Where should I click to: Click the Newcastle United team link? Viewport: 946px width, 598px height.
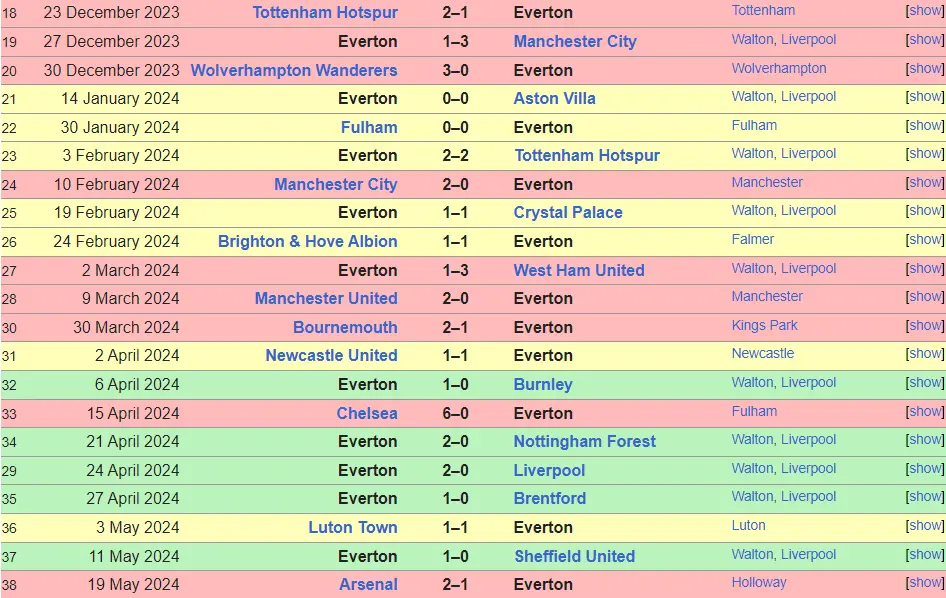pyautogui.click(x=331, y=356)
